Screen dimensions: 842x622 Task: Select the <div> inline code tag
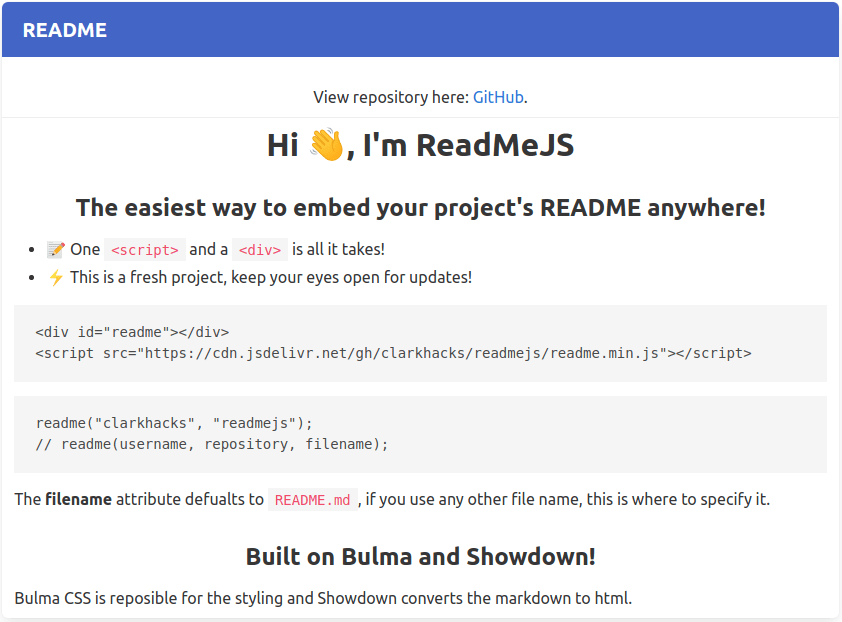pos(260,250)
